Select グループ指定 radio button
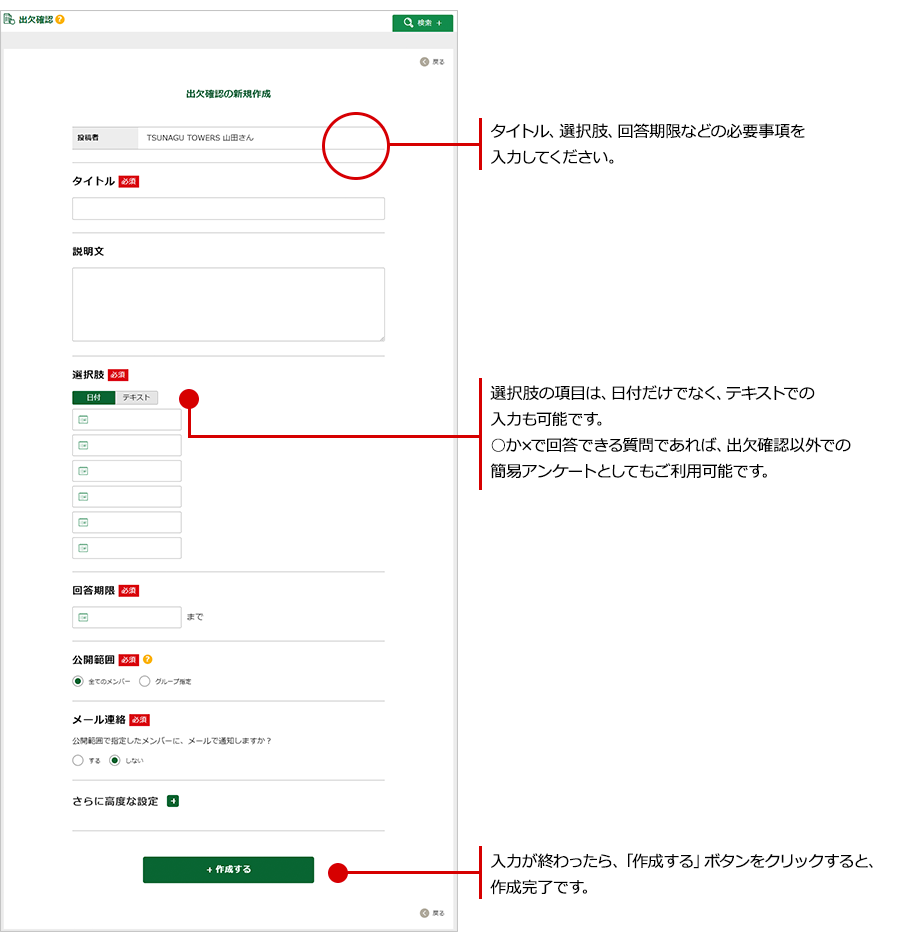The width and height of the screenshot is (900, 942). pyautogui.click(x=145, y=681)
